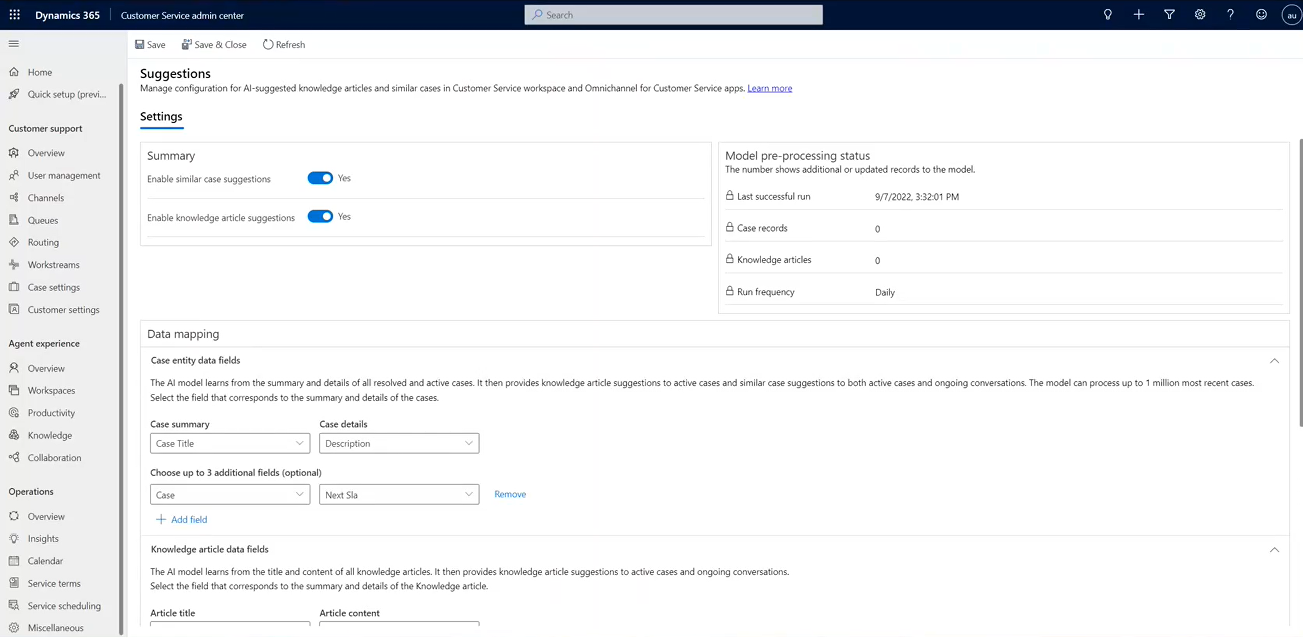Click into the Search box
1303x638 pixels.
pos(672,14)
